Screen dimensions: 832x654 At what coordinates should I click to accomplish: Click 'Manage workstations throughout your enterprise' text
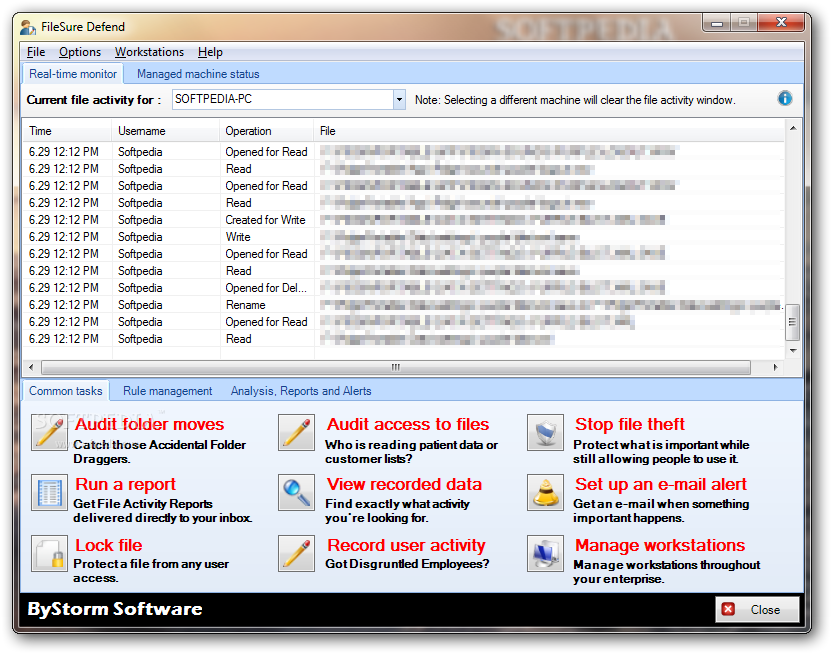(666, 572)
